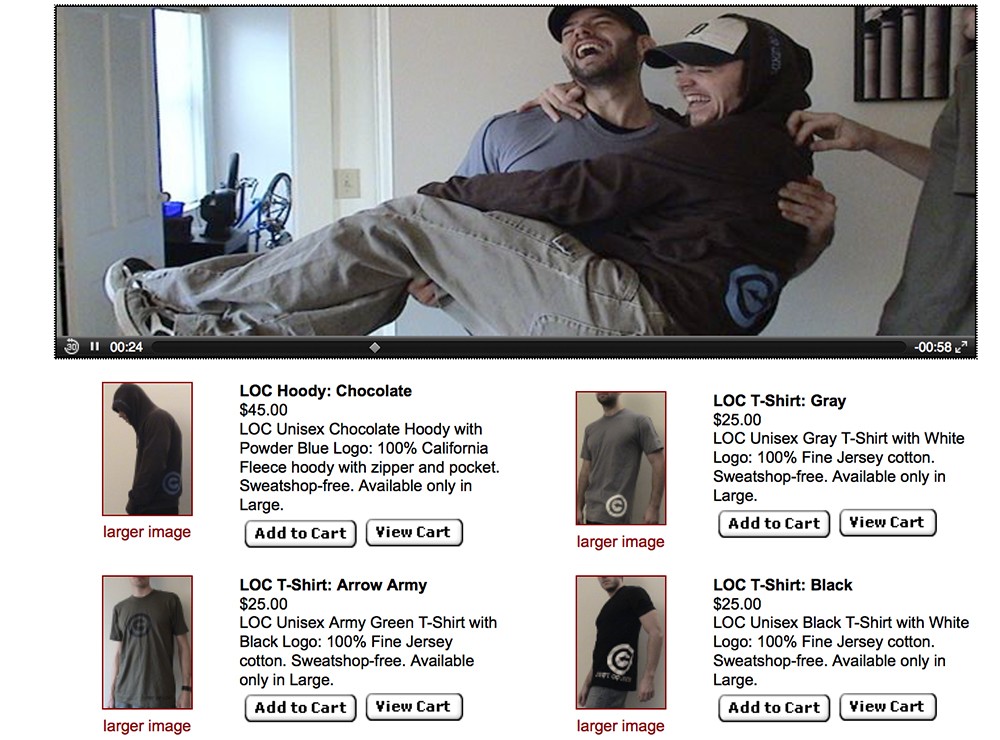Follow larger image link under Black T-Shirt
Screen dimensions: 1000x740
(x=621, y=726)
